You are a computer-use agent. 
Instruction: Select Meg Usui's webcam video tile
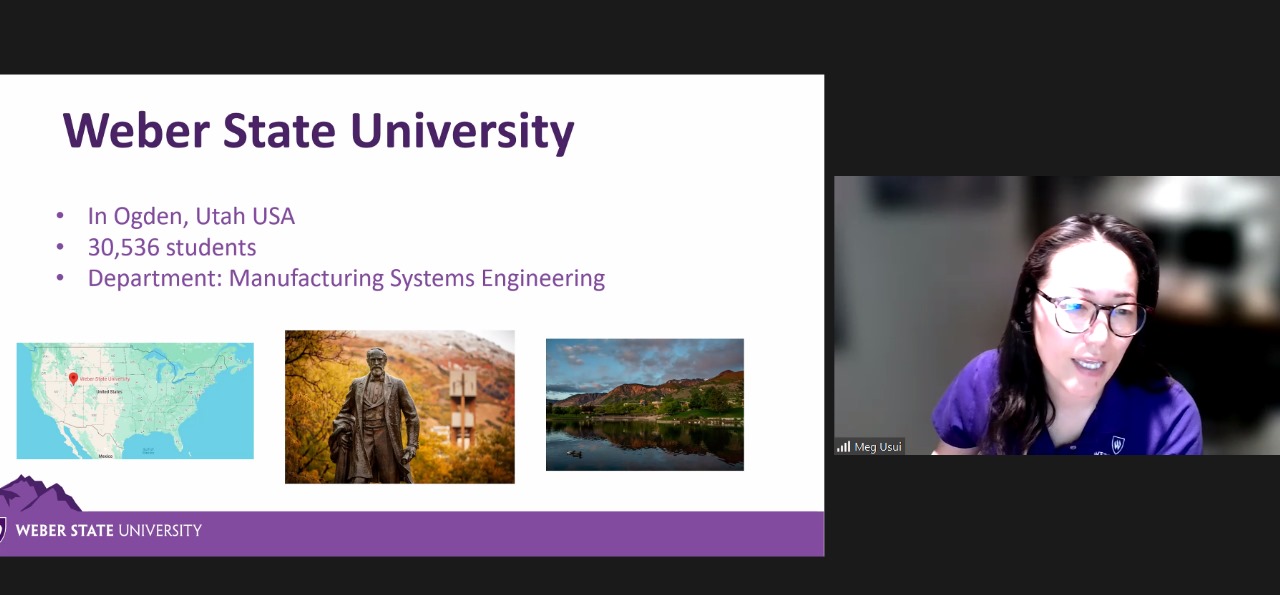1057,316
